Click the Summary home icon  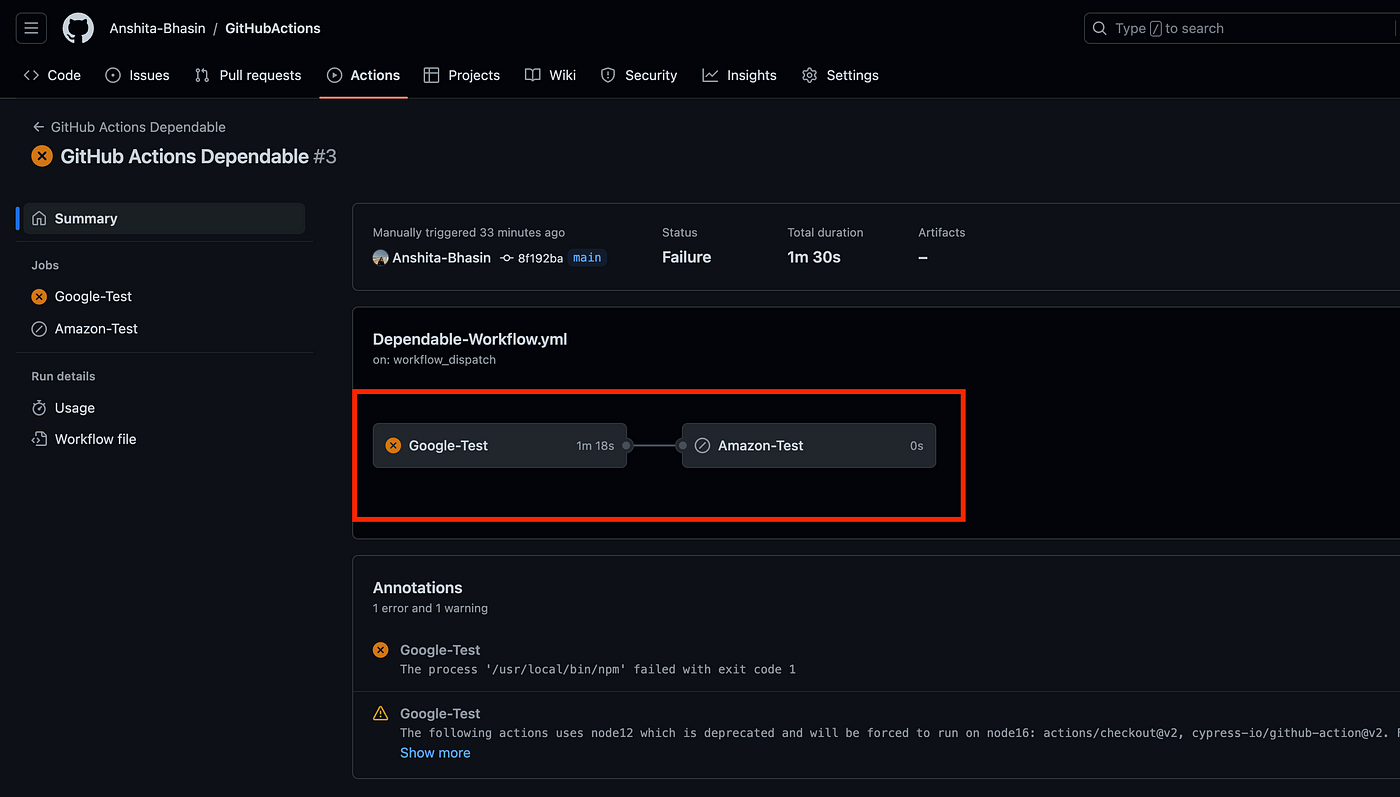[x=39, y=218]
